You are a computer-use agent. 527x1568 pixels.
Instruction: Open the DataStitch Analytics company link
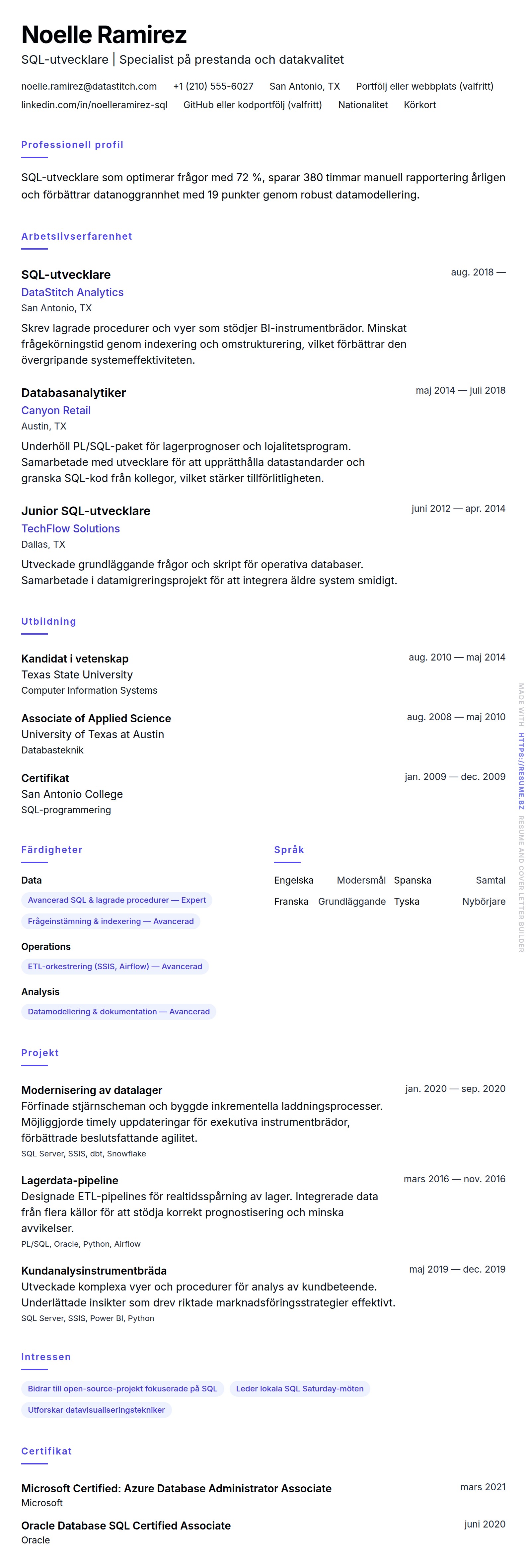[x=72, y=292]
